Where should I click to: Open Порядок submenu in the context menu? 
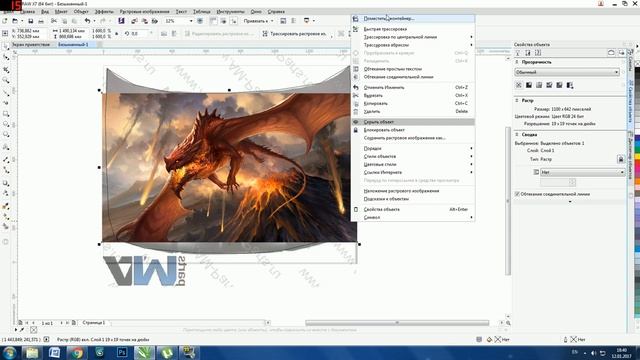point(413,148)
